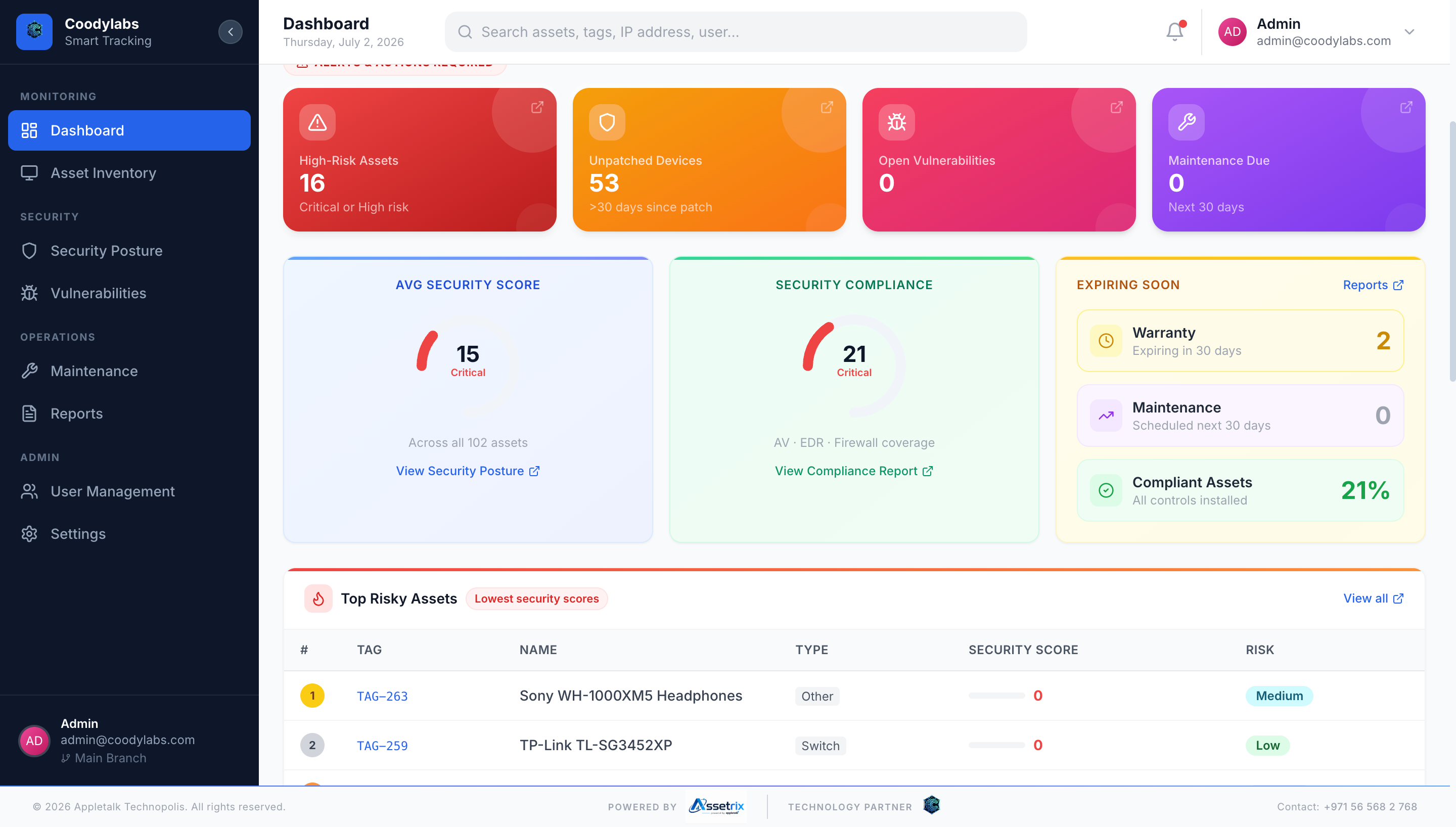Click the Maintenance Due wrench icon

point(1186,122)
